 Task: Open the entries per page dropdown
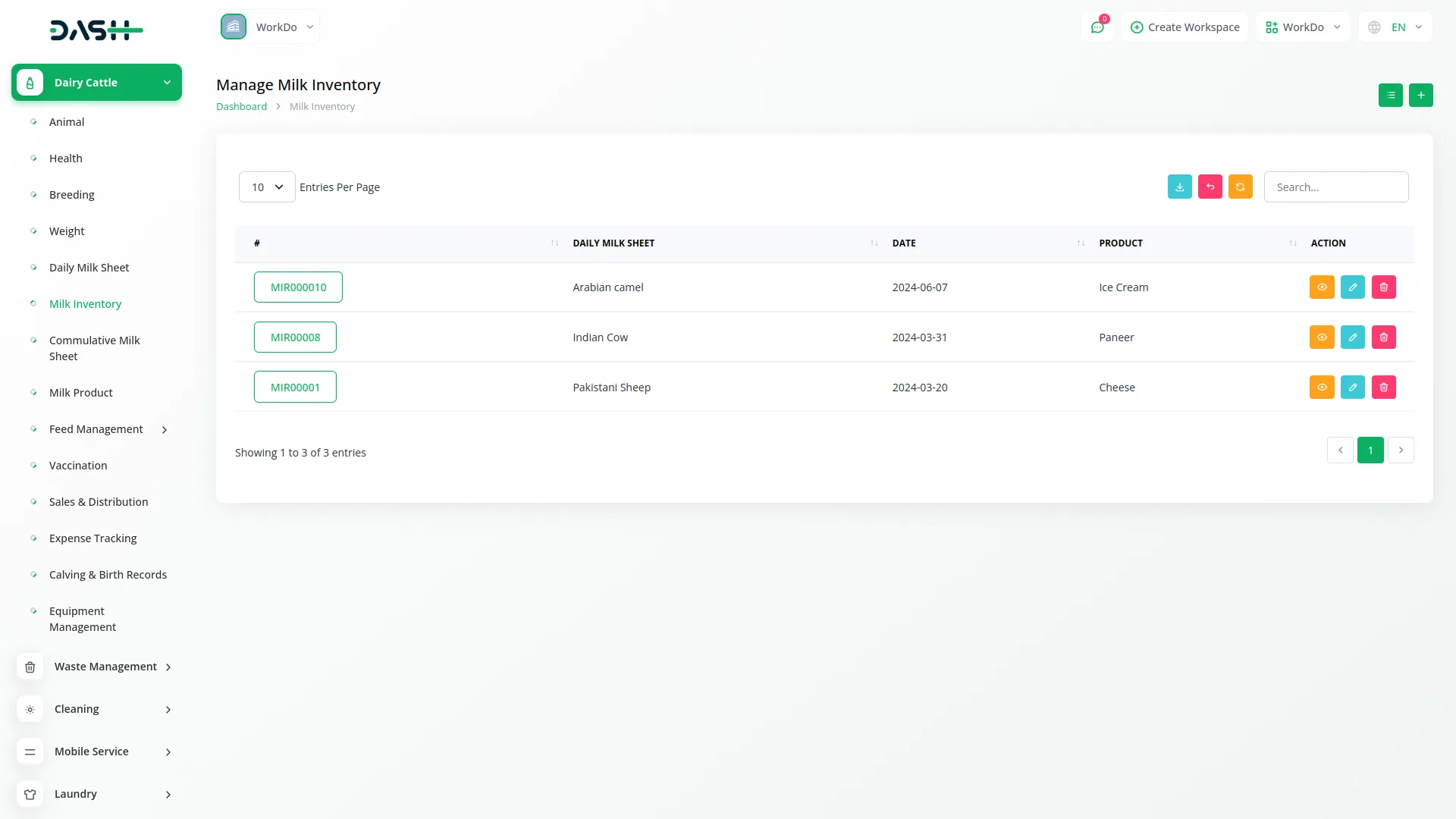coord(266,187)
